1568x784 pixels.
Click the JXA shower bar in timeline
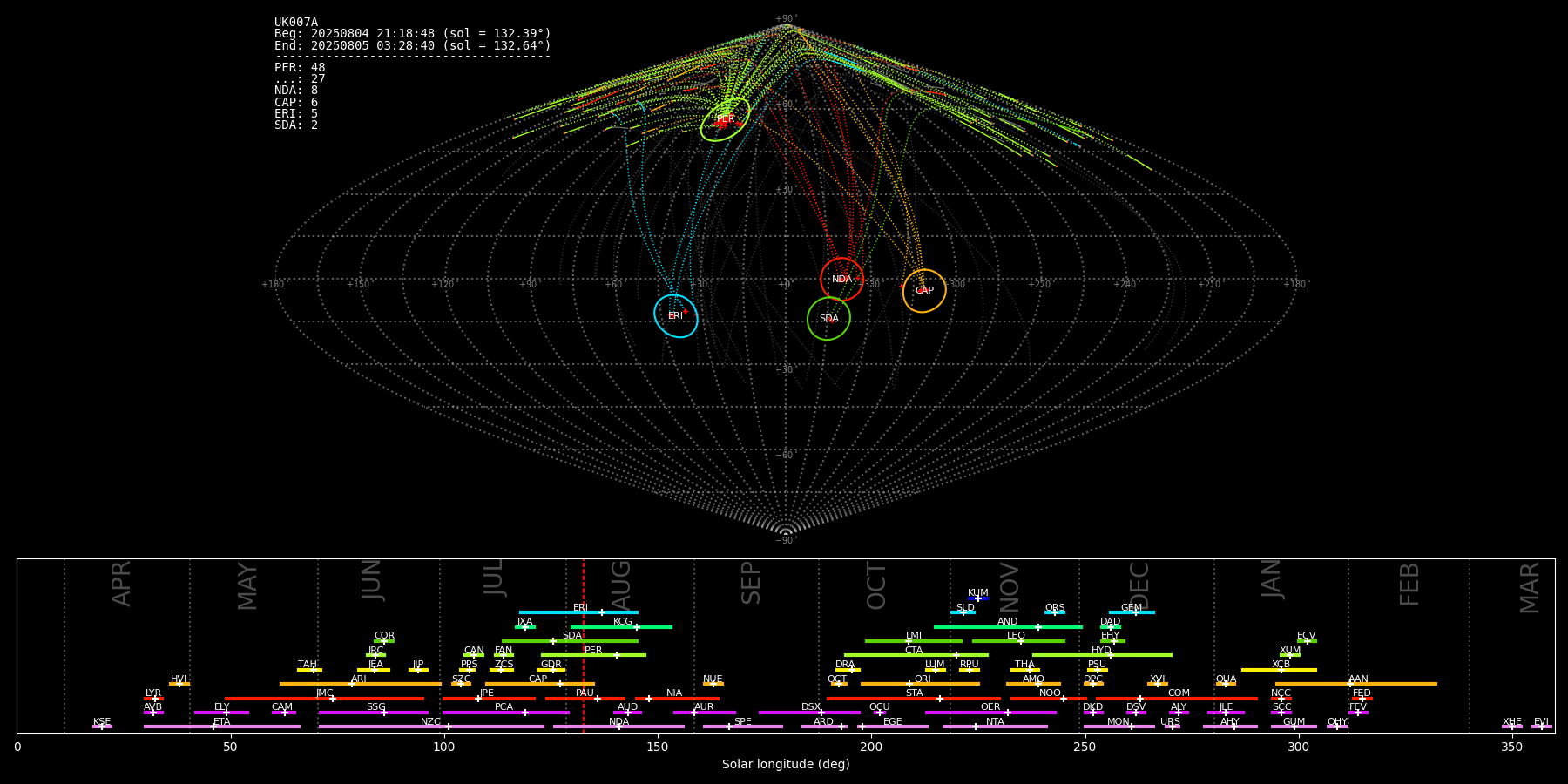pos(525,627)
